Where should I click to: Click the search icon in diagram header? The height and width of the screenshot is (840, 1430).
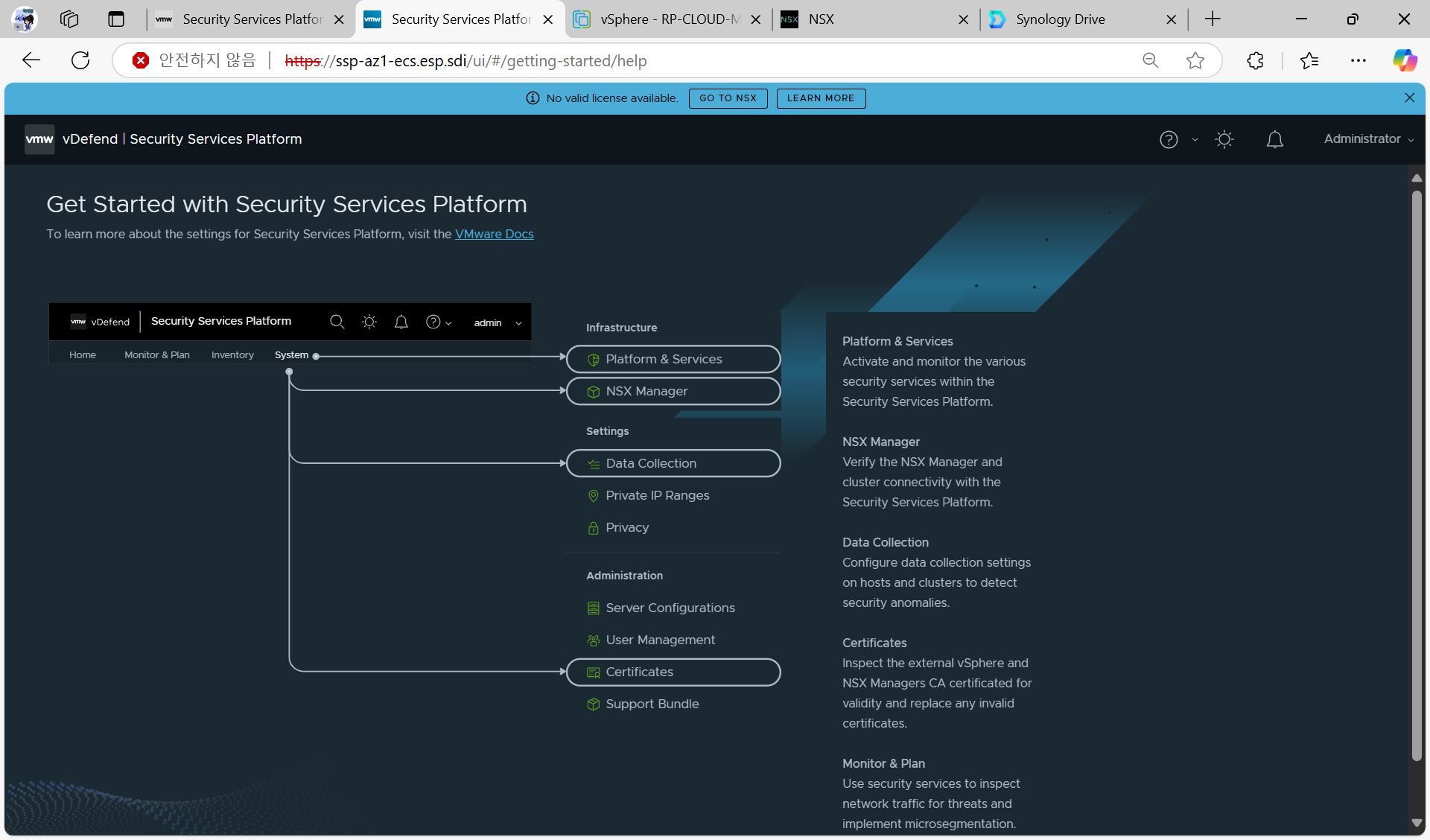[x=337, y=322]
